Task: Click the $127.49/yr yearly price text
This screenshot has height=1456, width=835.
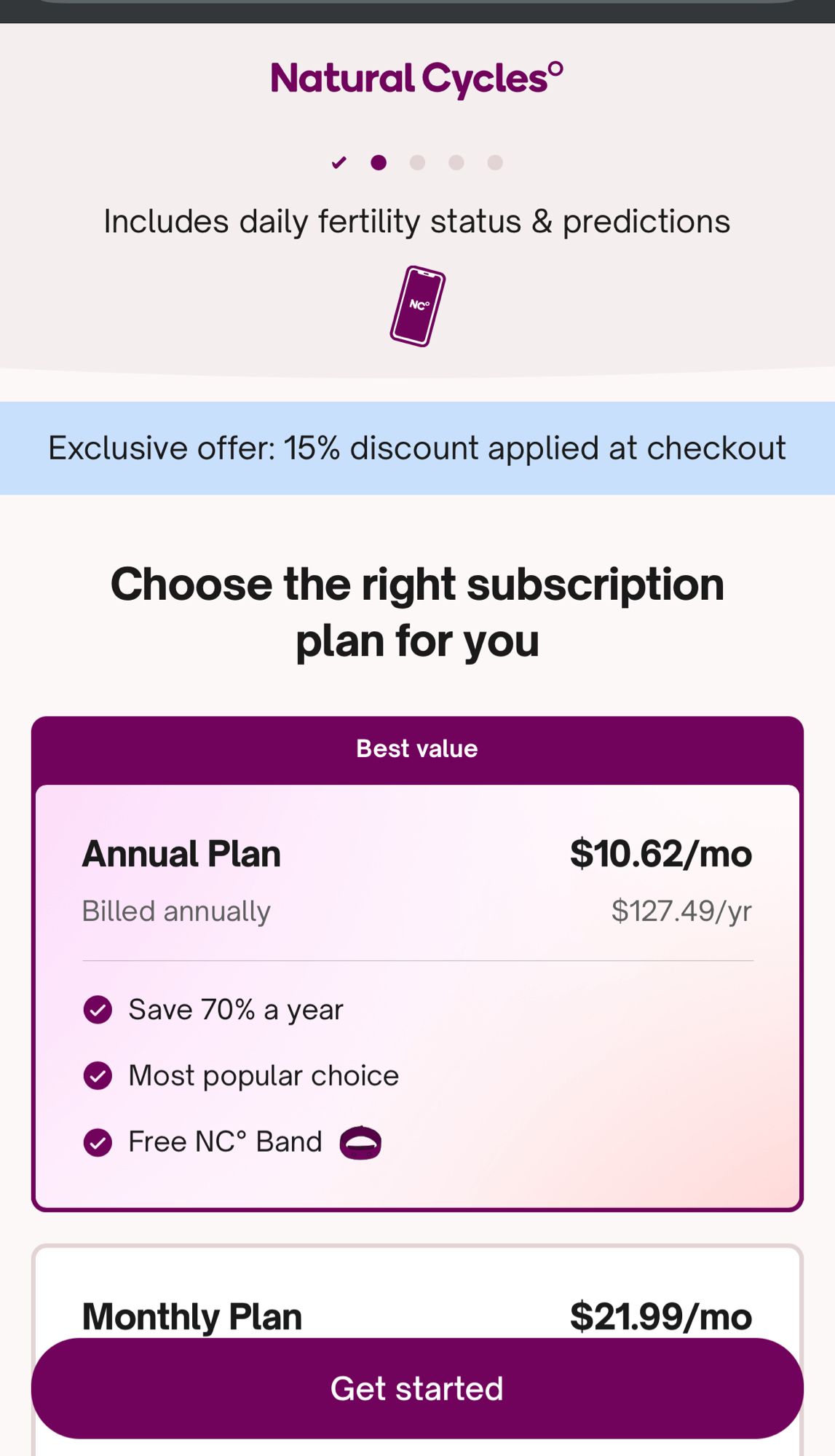Action: [x=681, y=911]
